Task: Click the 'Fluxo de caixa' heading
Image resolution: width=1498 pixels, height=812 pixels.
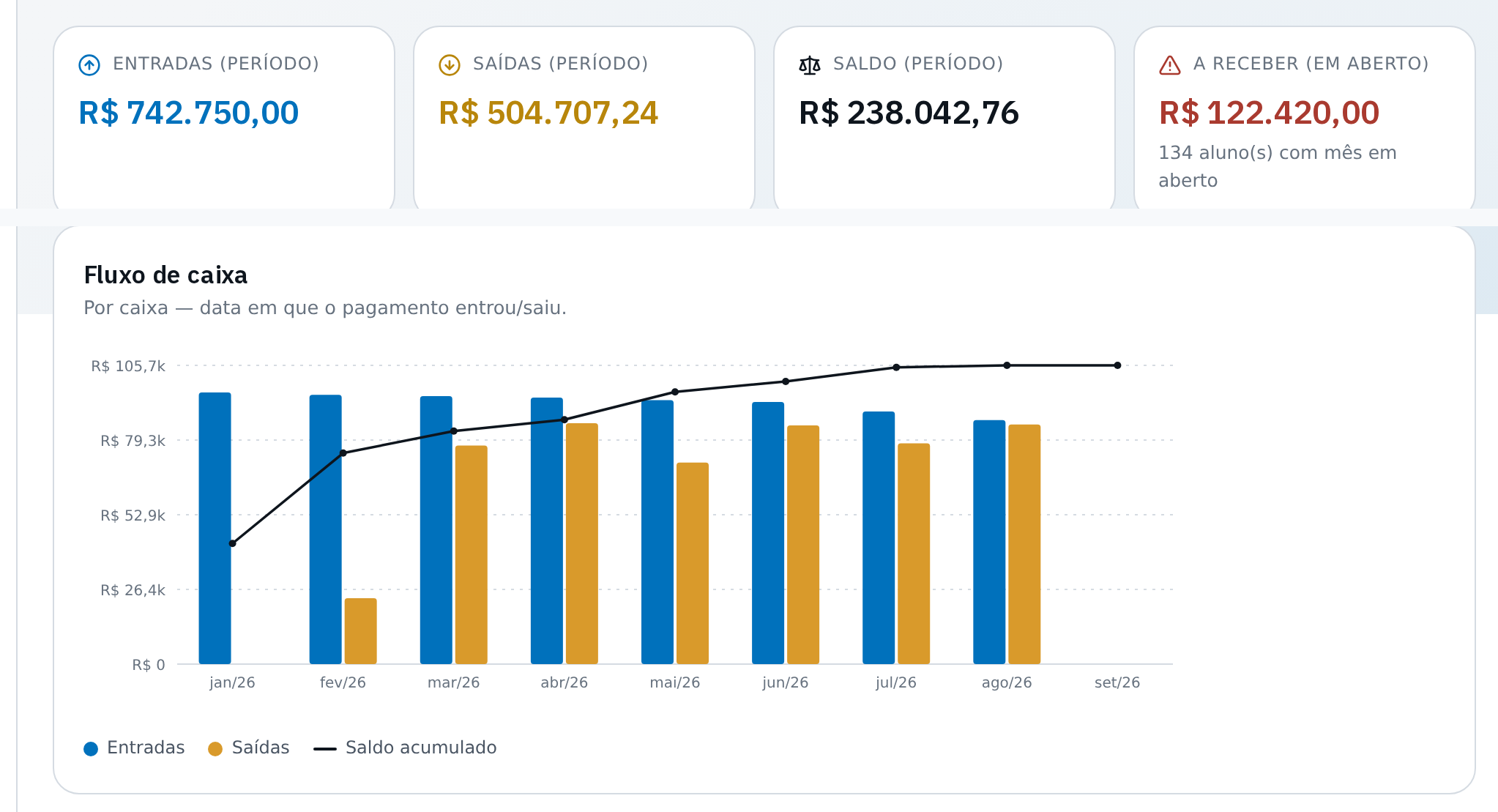Action: coord(166,275)
